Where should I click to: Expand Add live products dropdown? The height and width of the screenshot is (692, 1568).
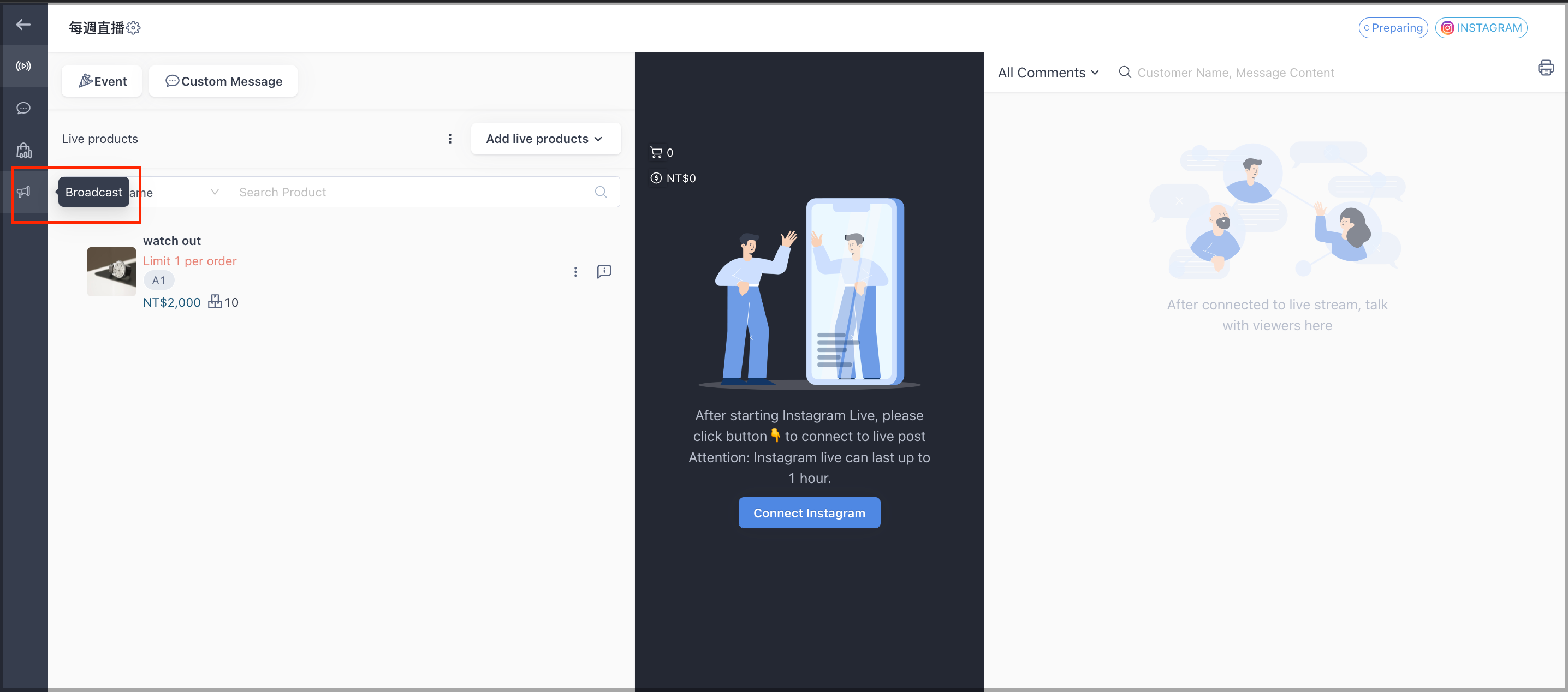(x=545, y=139)
